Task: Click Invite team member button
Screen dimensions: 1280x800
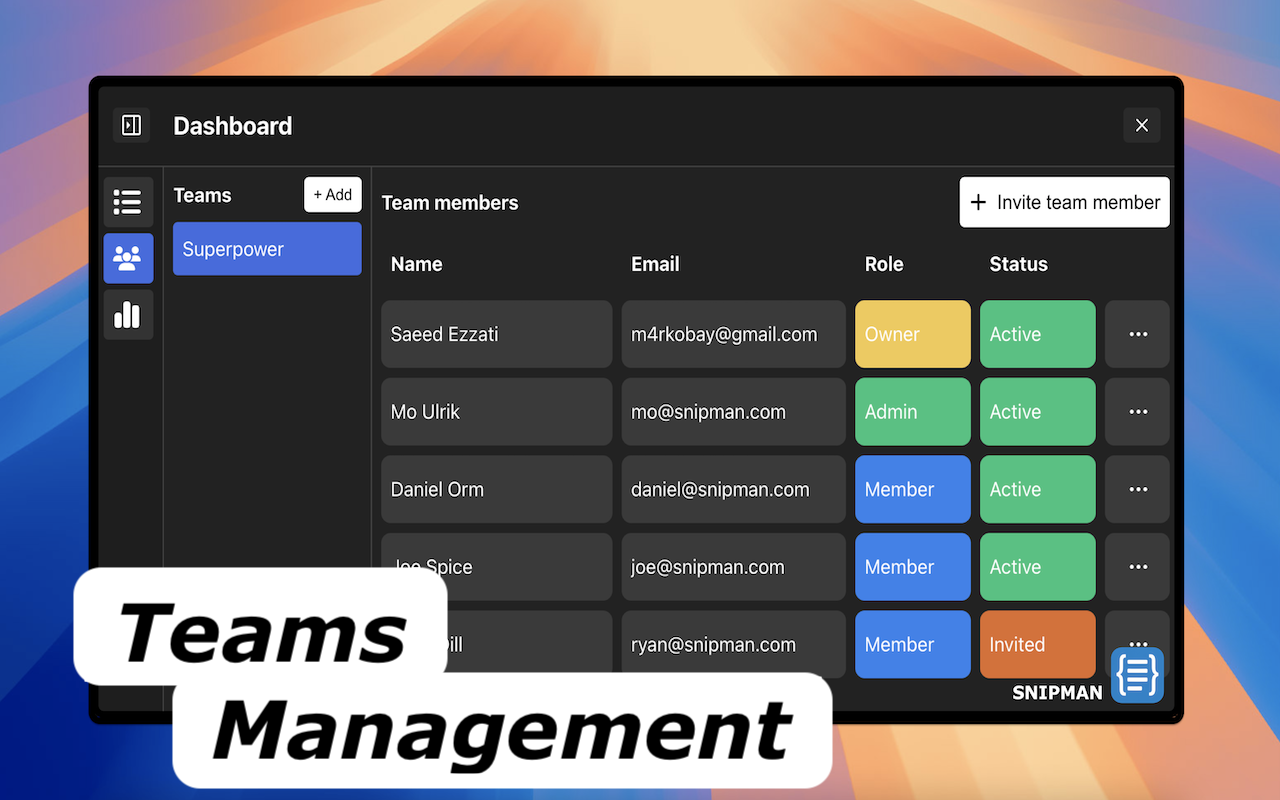Action: [1064, 202]
